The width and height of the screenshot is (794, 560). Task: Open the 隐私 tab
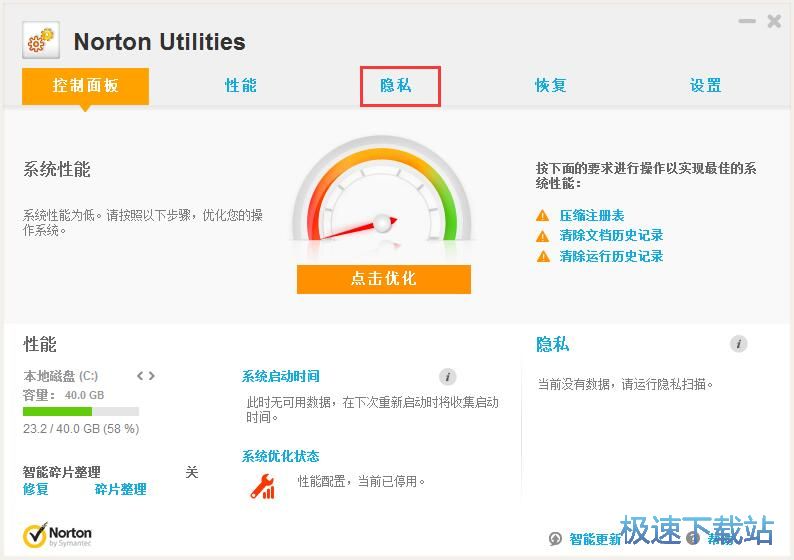tap(396, 86)
